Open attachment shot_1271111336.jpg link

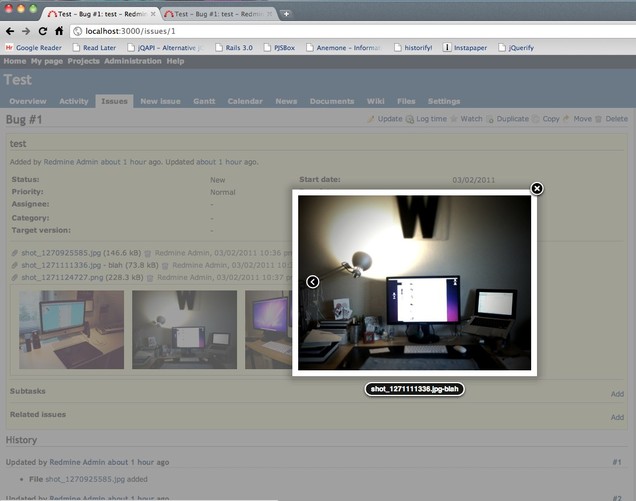61,265
